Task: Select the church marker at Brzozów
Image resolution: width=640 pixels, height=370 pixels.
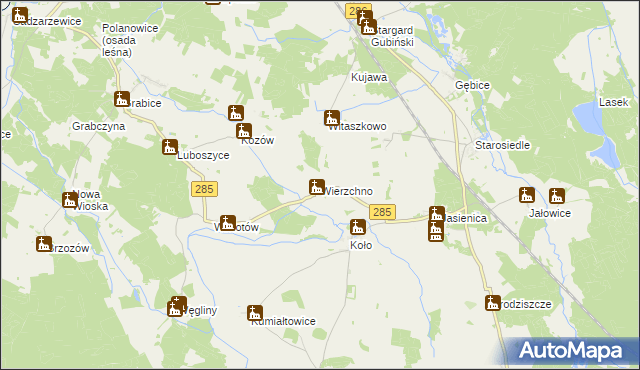Action: 44,244
